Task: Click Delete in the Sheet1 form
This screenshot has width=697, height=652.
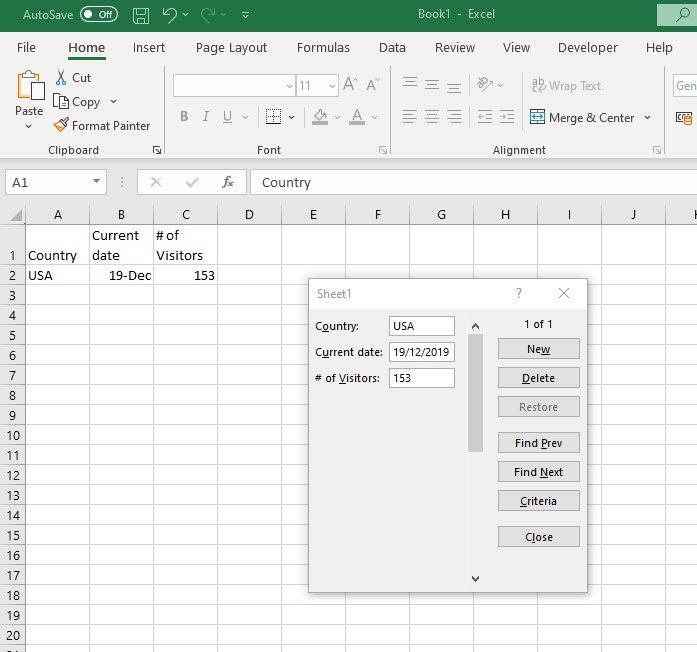Action: point(539,378)
